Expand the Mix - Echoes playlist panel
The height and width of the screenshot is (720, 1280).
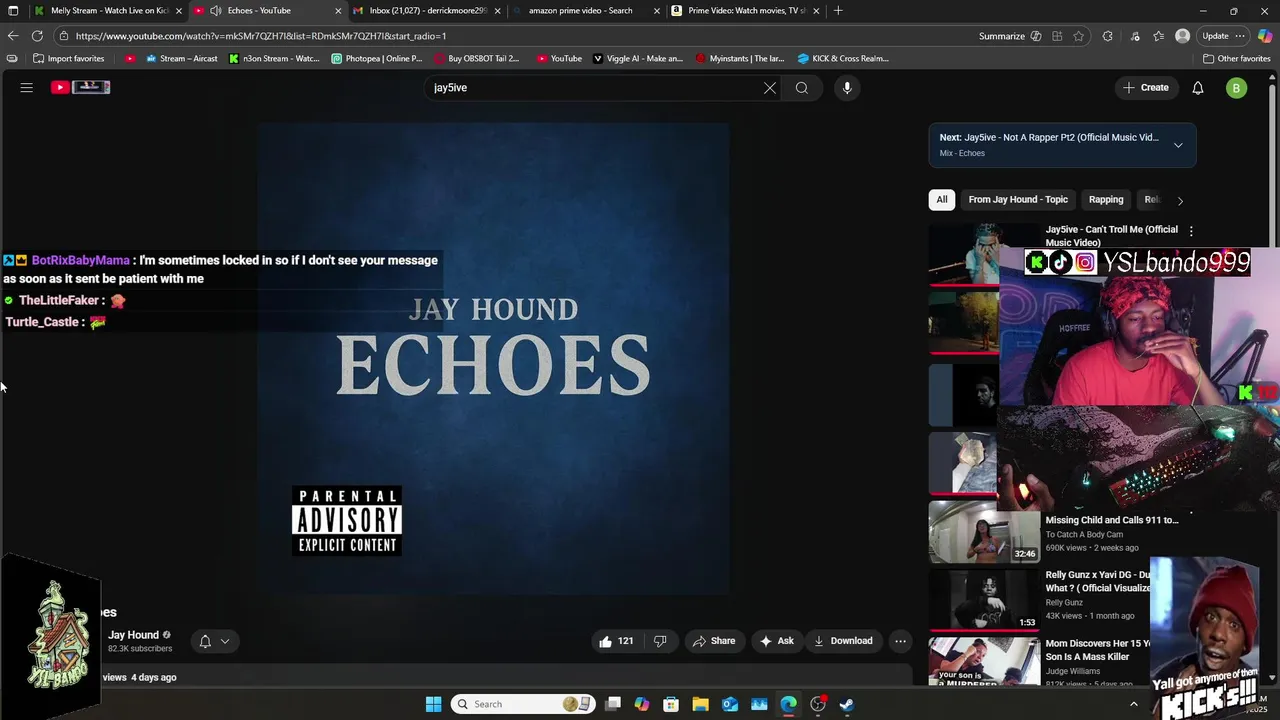1178,145
